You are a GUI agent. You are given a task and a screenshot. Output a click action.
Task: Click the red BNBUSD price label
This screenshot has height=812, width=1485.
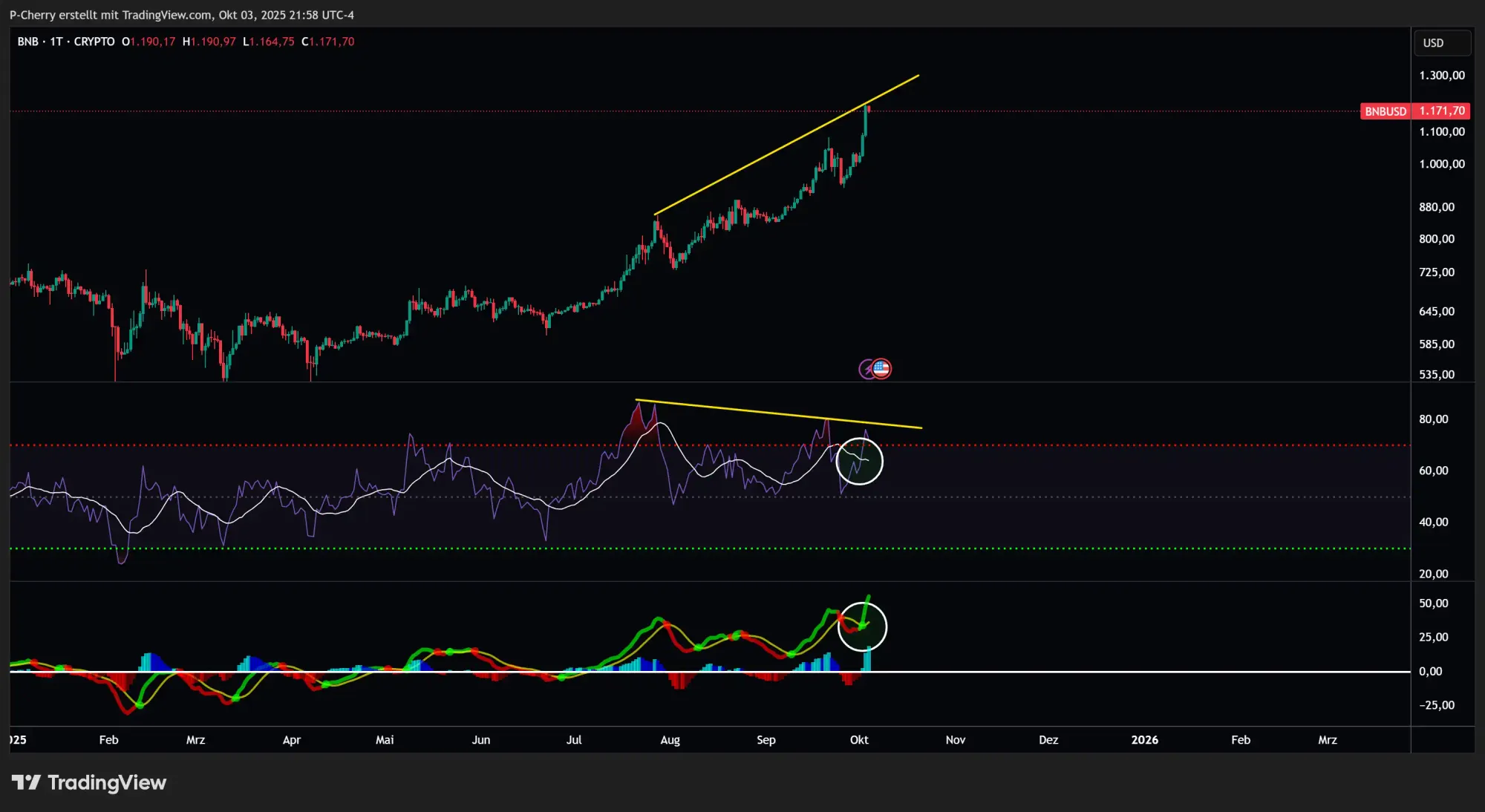tap(1385, 111)
